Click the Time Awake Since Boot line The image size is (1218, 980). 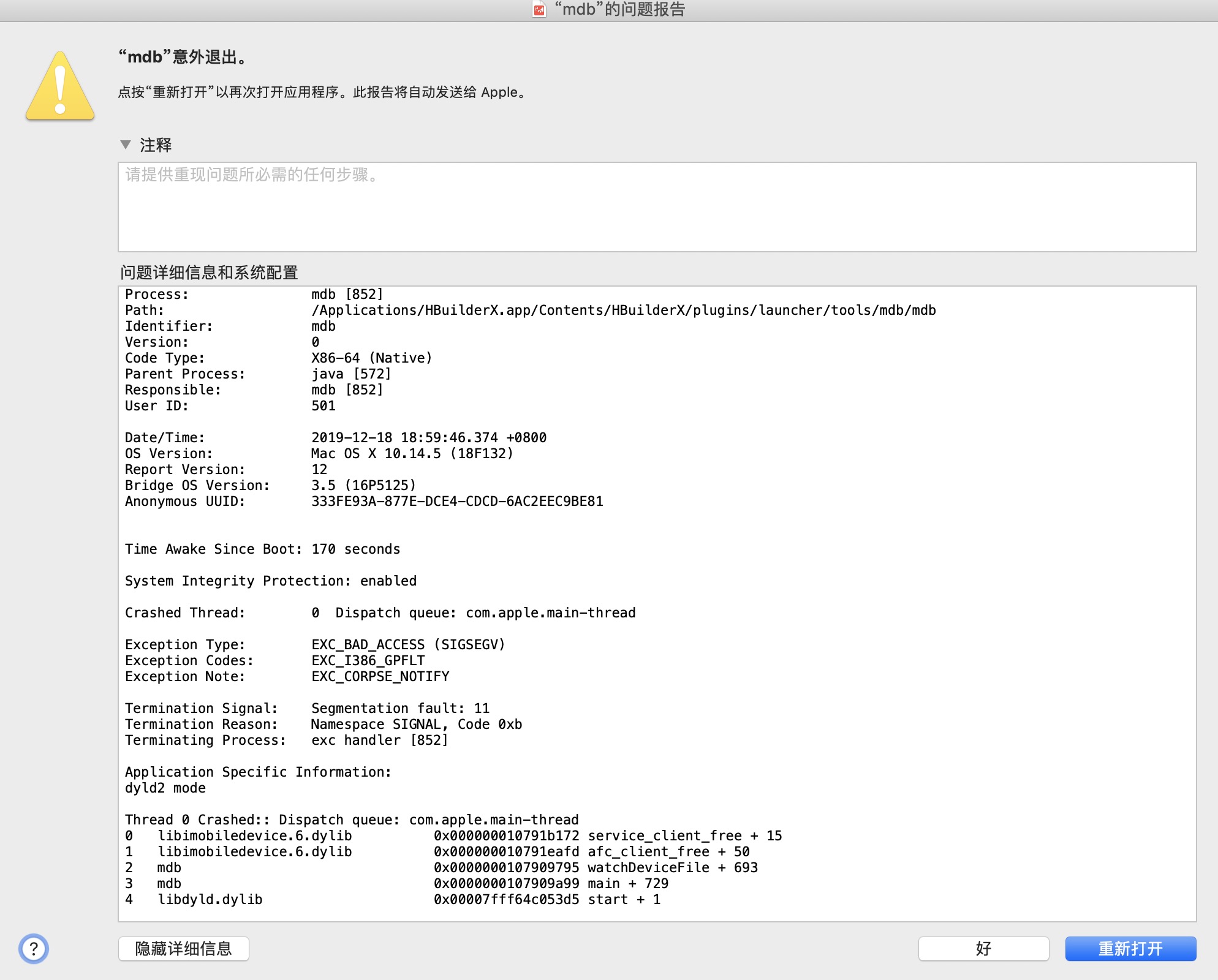click(x=263, y=549)
